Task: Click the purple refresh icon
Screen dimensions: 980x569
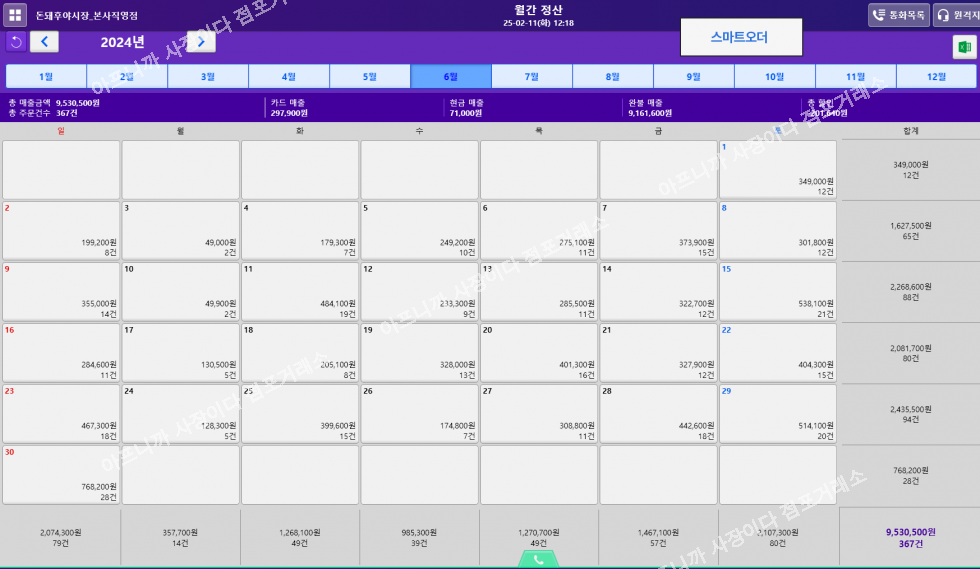Action: (15, 41)
